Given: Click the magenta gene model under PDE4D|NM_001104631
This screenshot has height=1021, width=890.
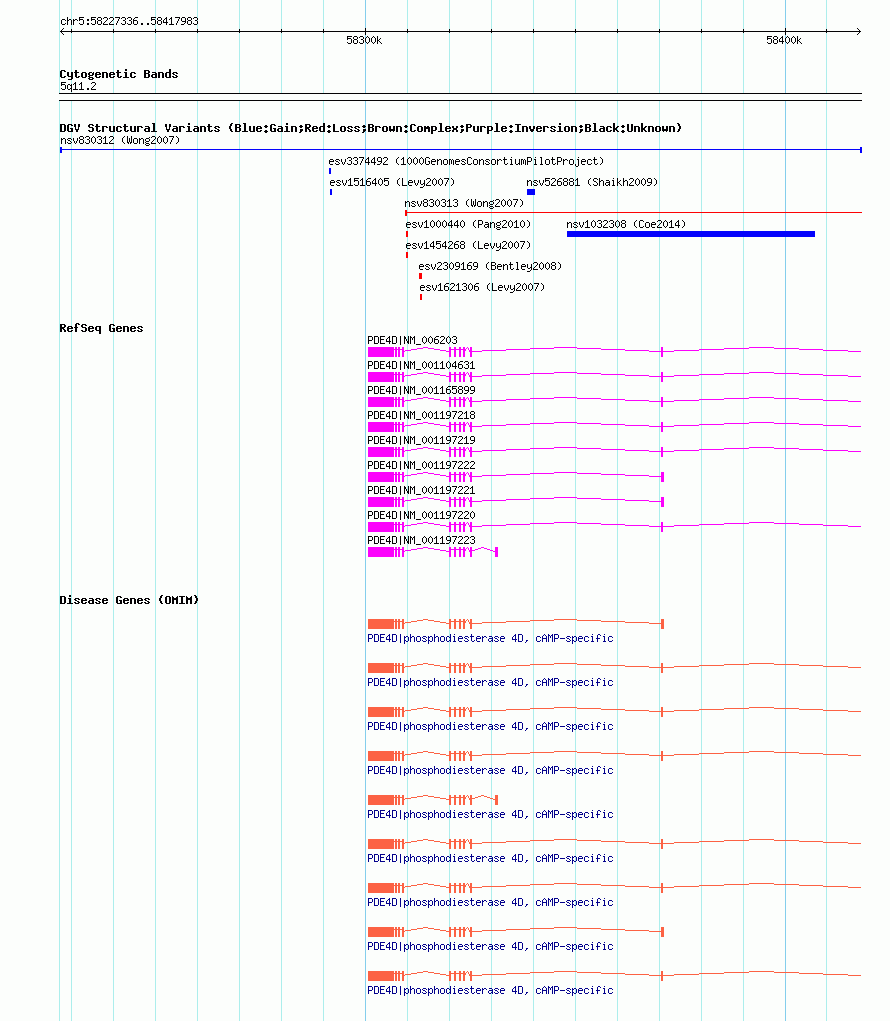Looking at the screenshot, I should (x=614, y=377).
